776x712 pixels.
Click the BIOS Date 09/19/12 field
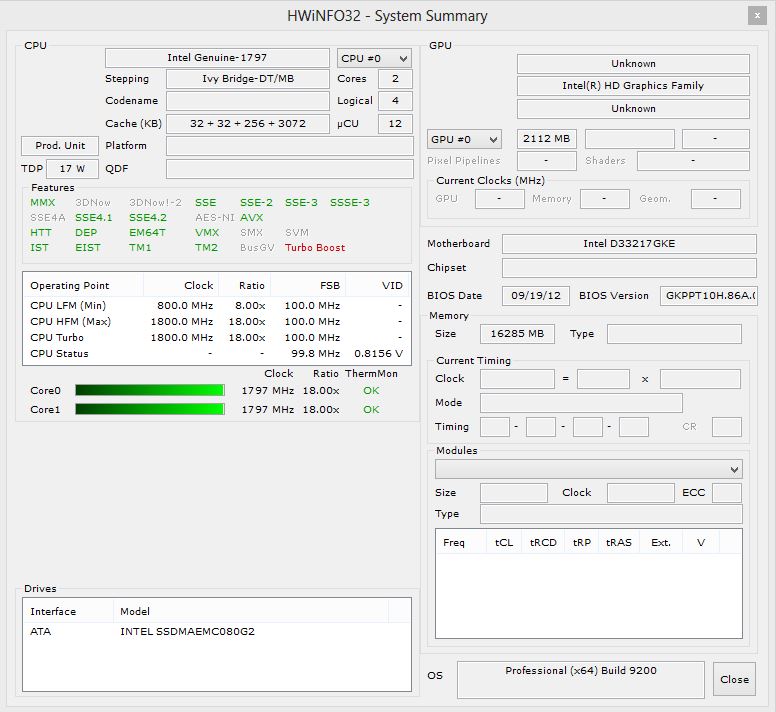[x=537, y=295]
